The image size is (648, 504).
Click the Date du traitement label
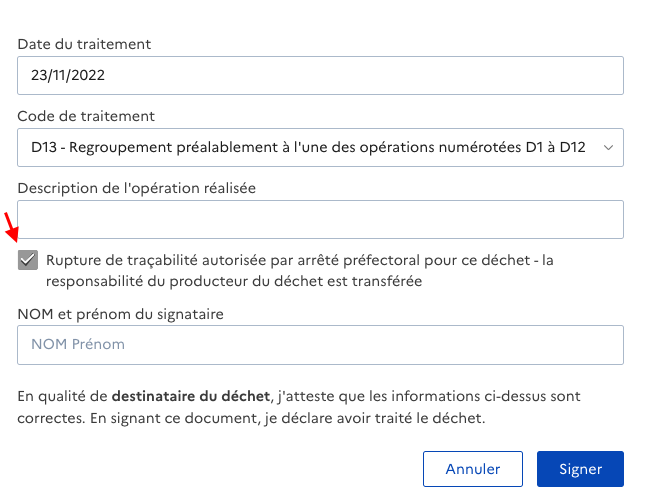pos(84,44)
